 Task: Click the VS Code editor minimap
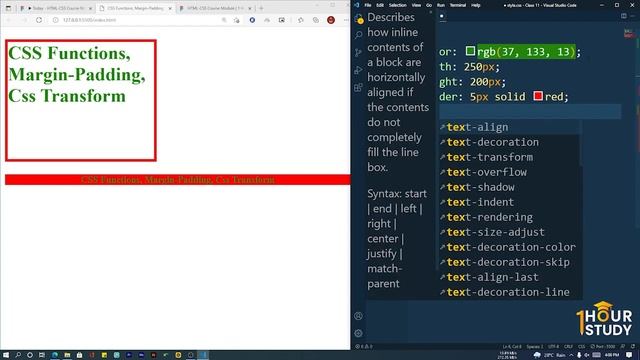click(629, 33)
